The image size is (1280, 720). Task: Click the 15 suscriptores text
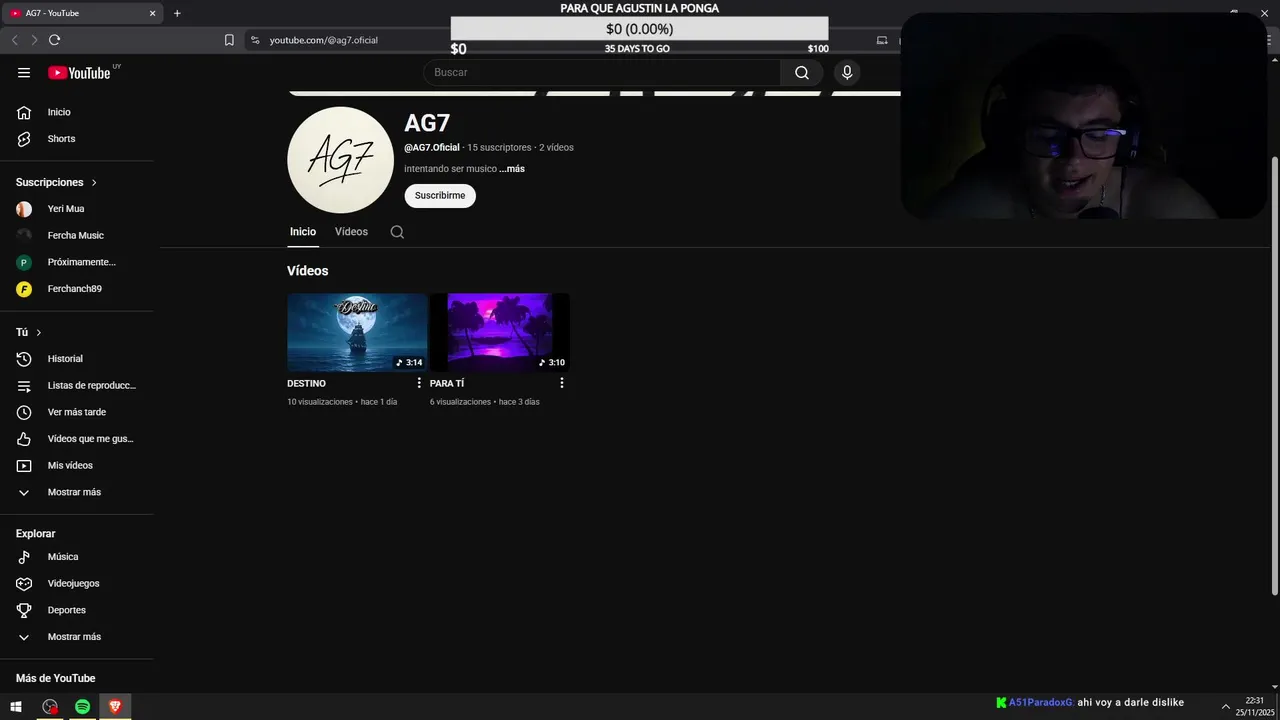tap(499, 147)
